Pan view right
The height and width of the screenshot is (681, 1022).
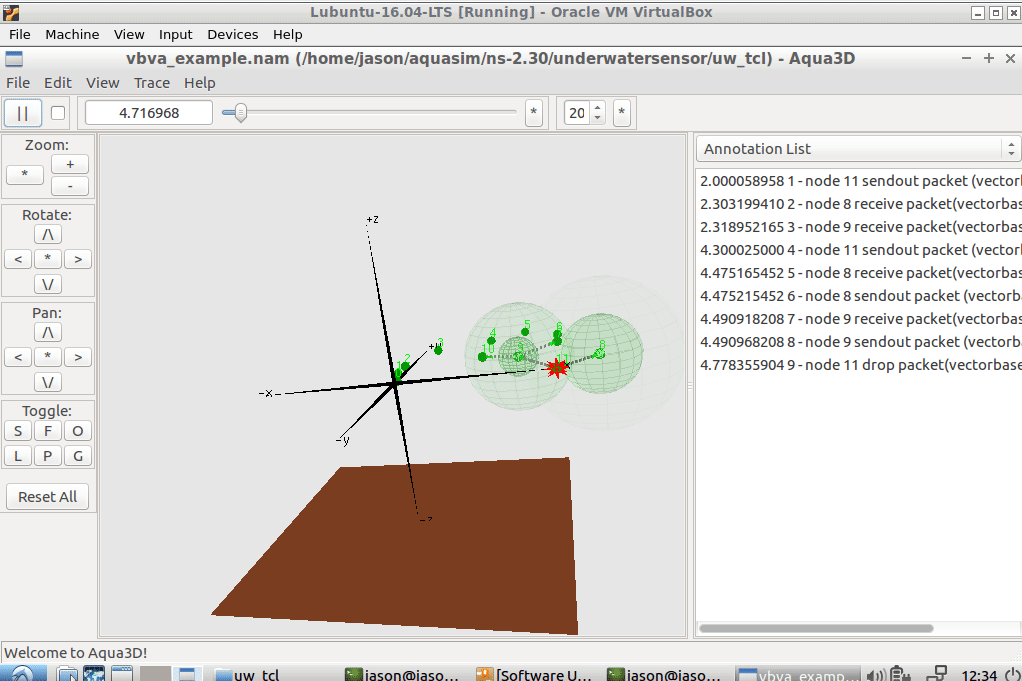coord(78,357)
